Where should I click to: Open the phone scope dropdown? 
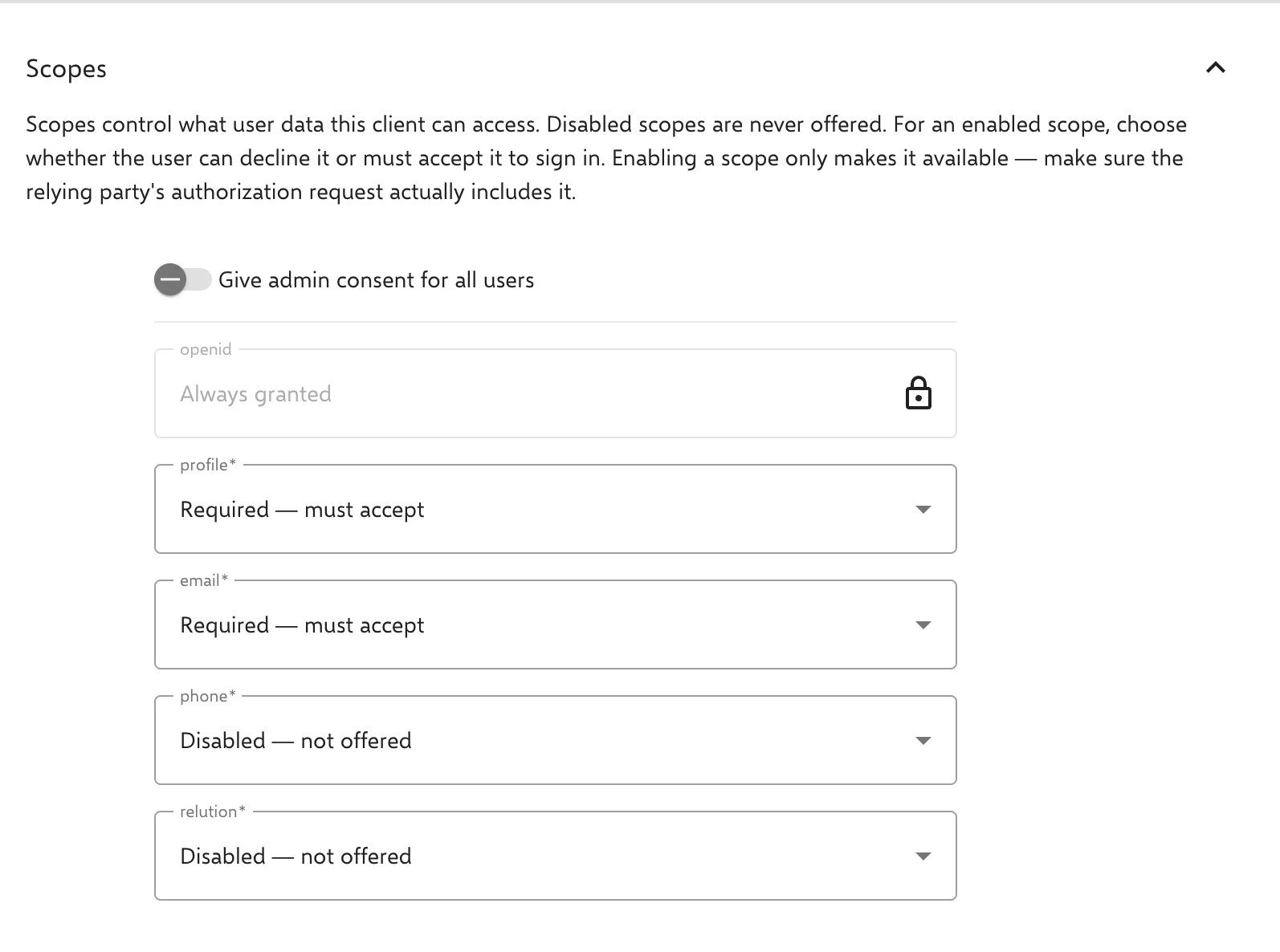tap(555, 740)
